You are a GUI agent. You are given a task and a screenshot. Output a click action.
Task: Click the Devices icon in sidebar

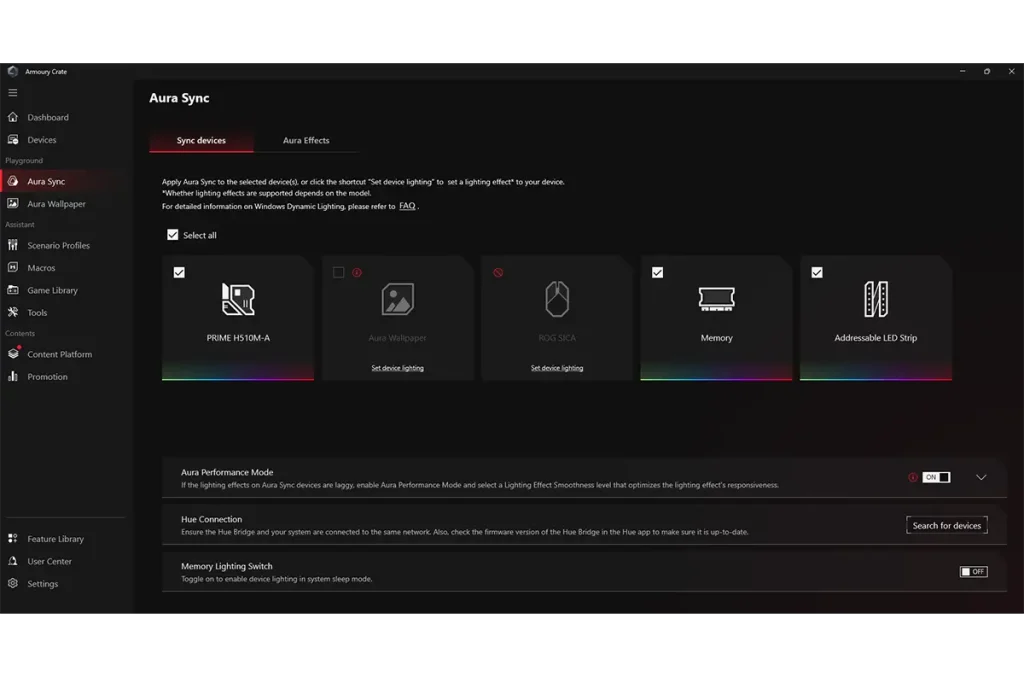coord(13,139)
